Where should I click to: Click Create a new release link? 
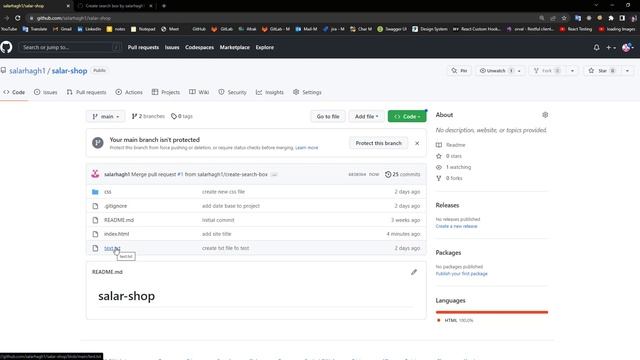pos(456,226)
